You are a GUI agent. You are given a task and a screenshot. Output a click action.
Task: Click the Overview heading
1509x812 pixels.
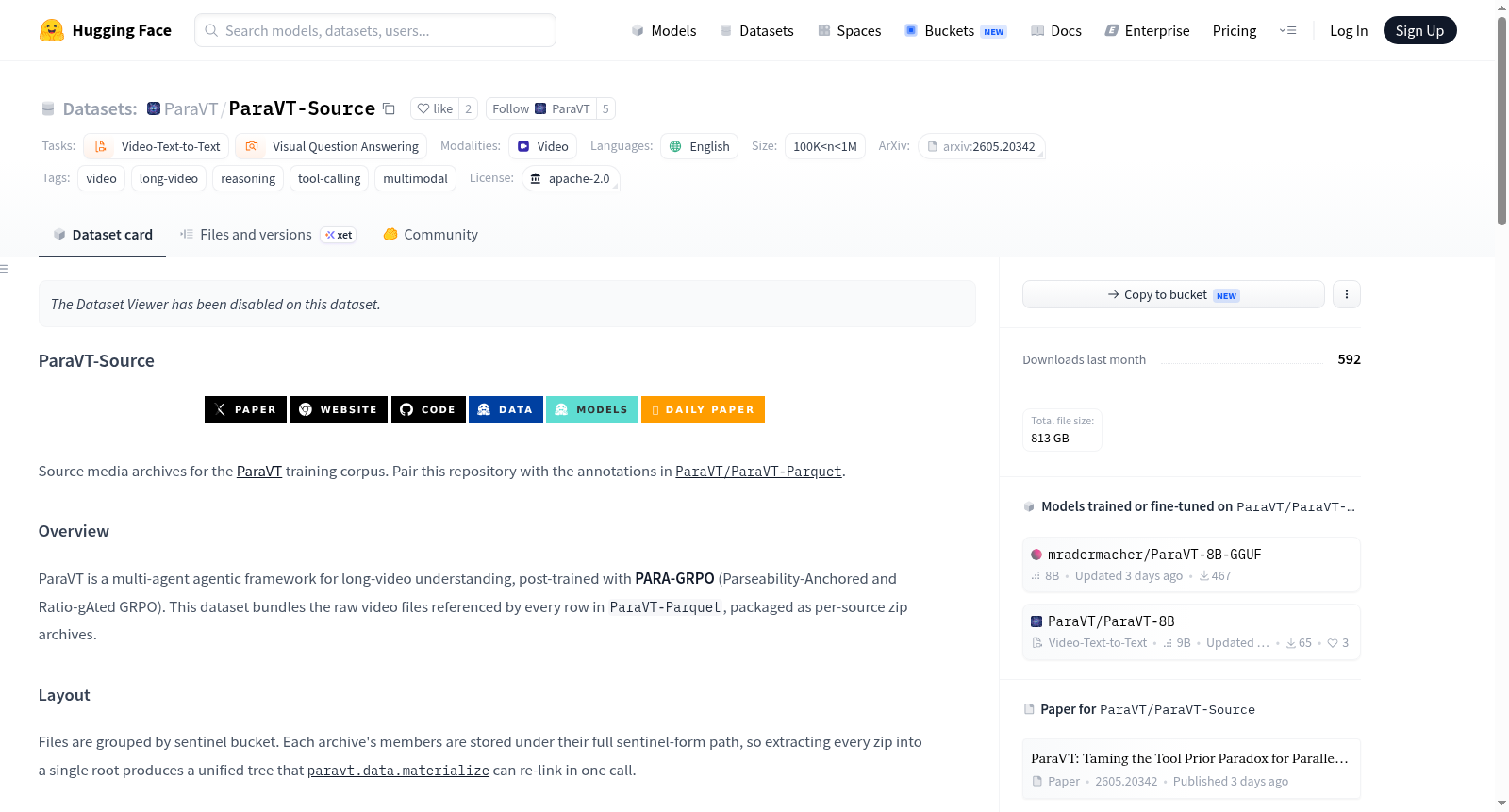click(x=74, y=531)
